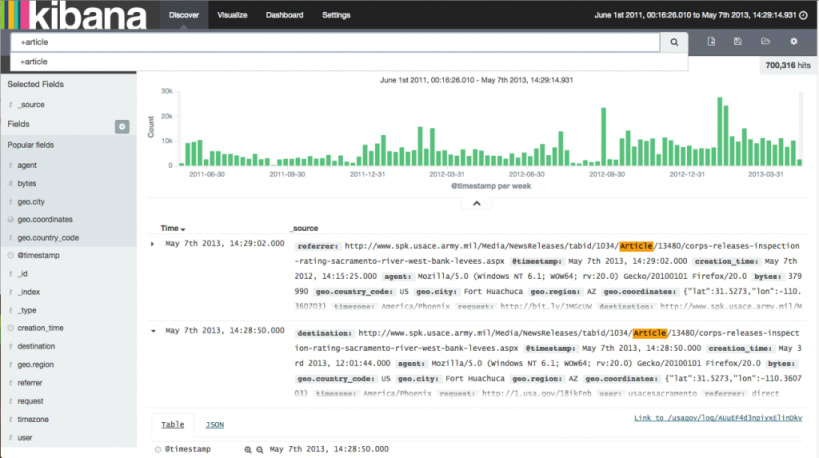Collapse the histogram with the up chevron
This screenshot has height=458, width=819.
pyautogui.click(x=476, y=203)
